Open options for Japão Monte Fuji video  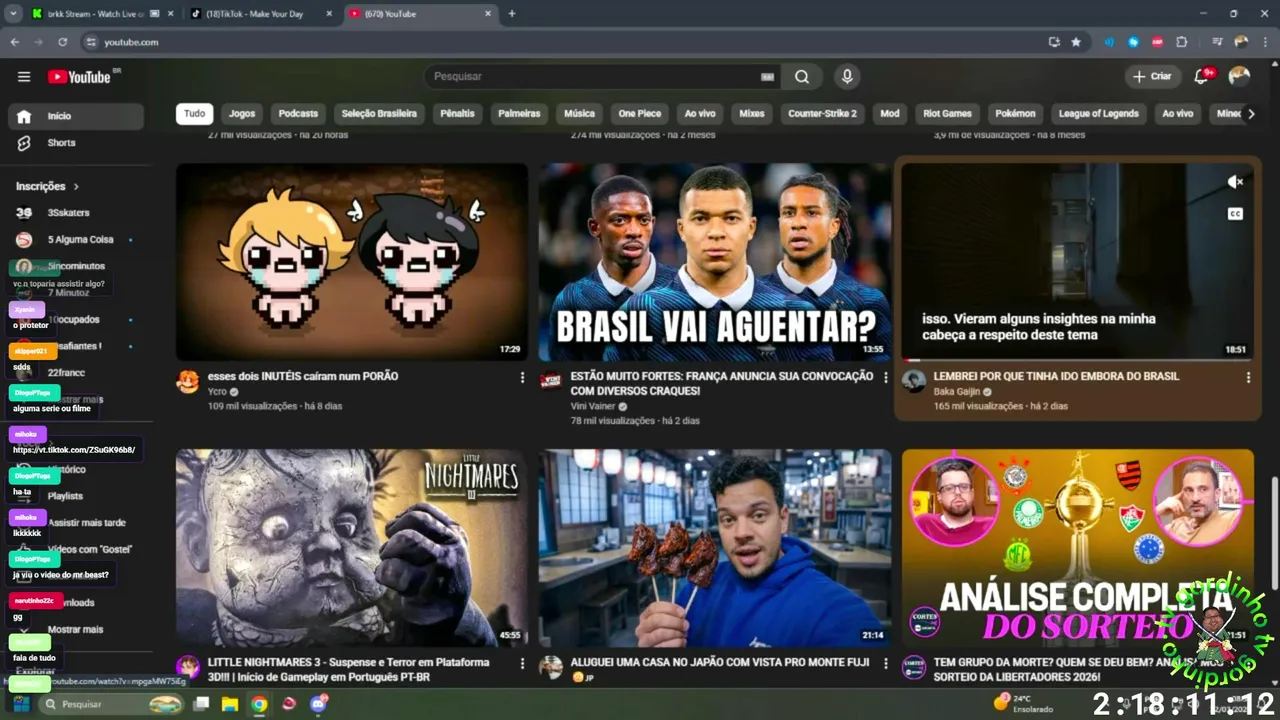(885, 664)
